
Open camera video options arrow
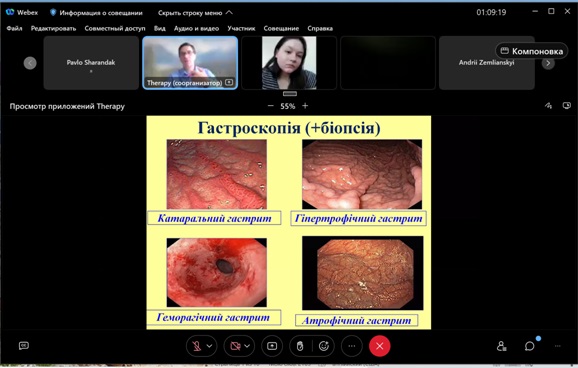click(247, 346)
